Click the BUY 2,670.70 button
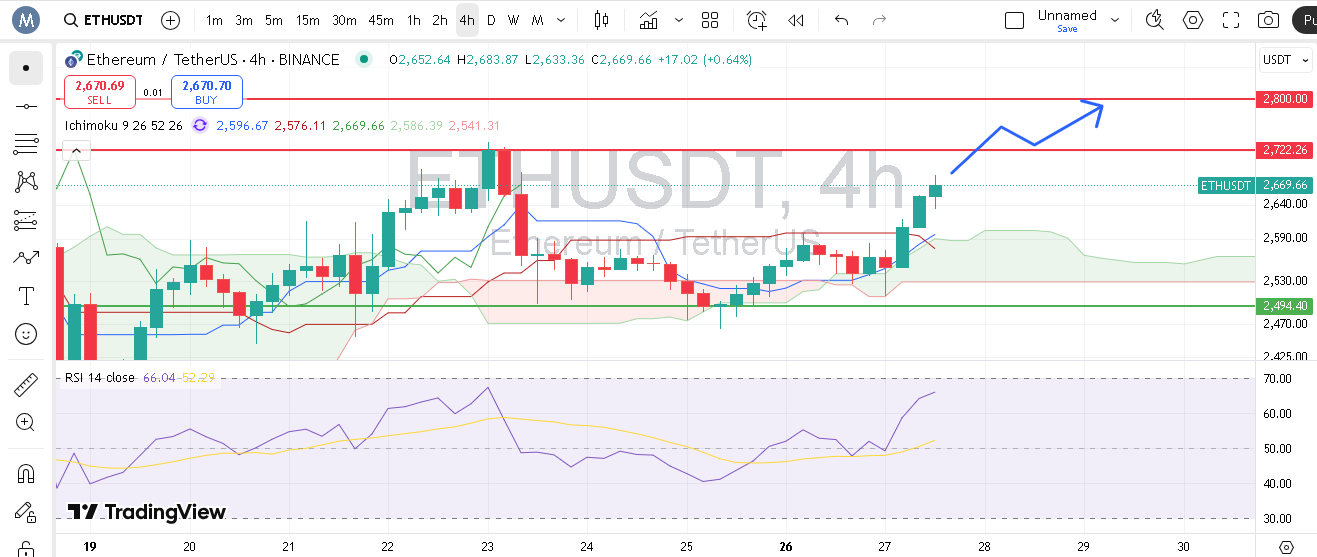 coord(207,92)
